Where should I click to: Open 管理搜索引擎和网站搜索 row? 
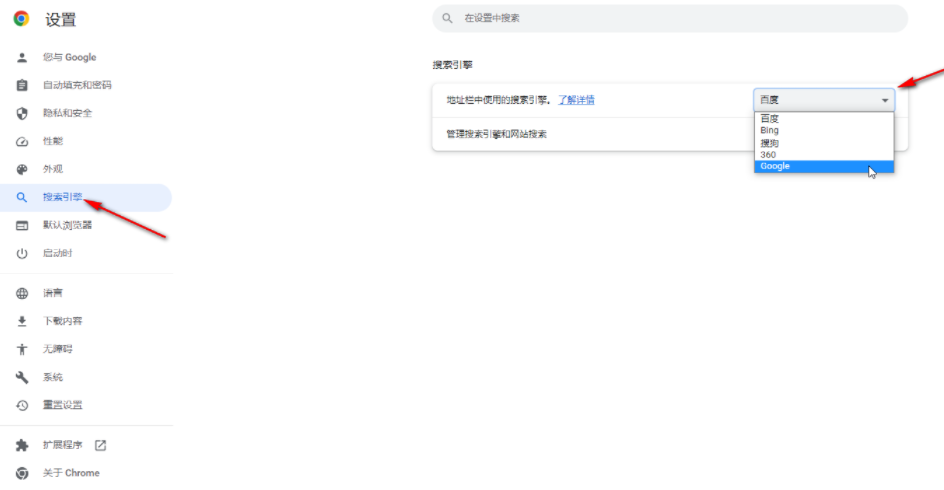[x=670, y=134]
